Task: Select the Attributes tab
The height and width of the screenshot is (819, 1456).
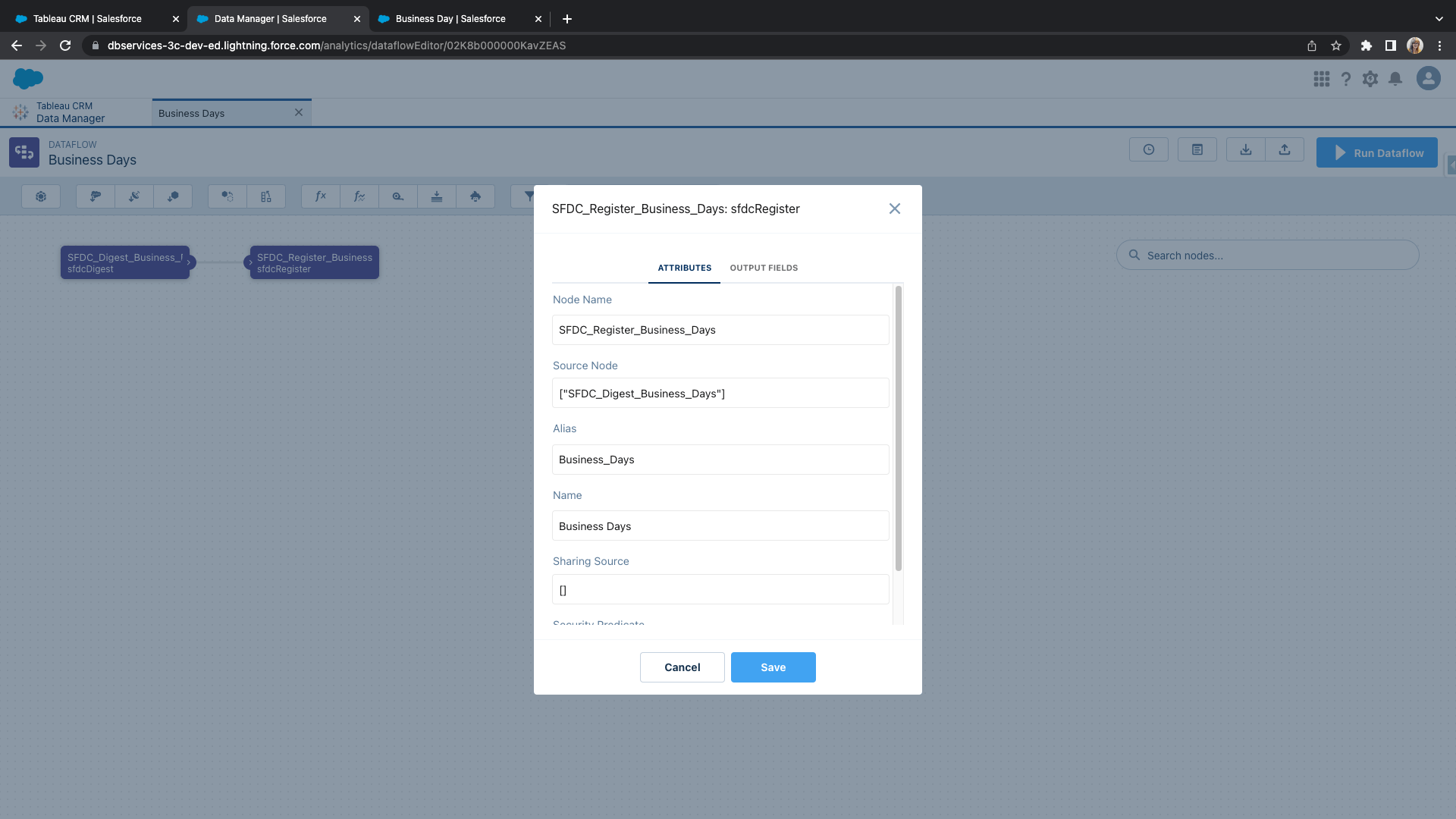Action: pos(684,268)
